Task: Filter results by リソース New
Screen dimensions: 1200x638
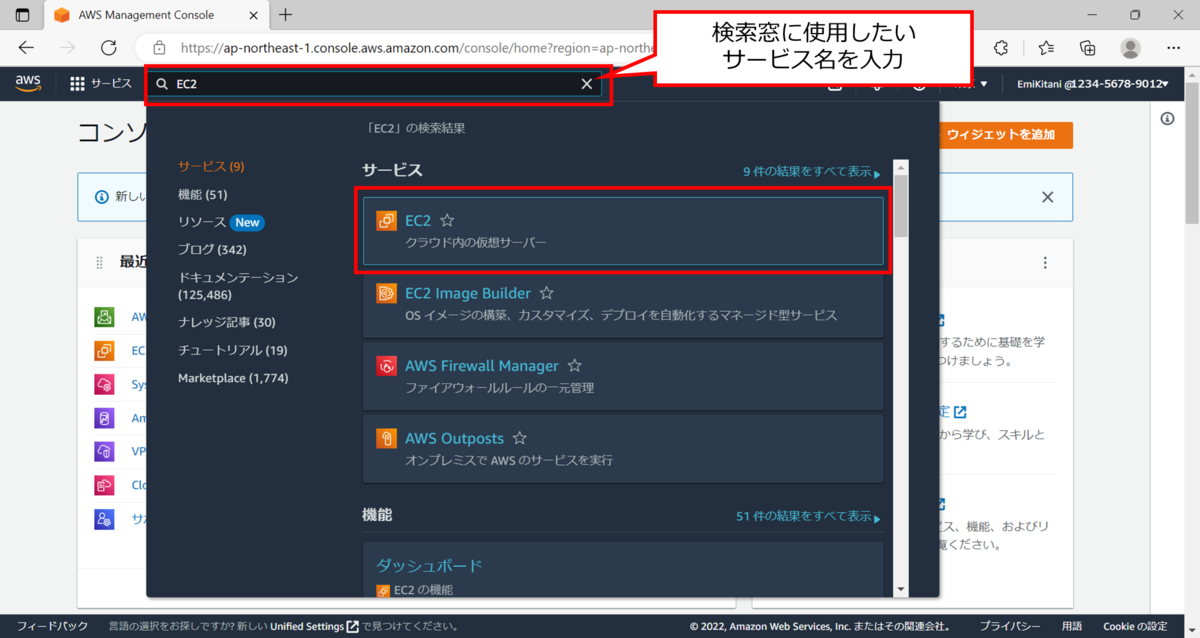Action: tap(221, 222)
